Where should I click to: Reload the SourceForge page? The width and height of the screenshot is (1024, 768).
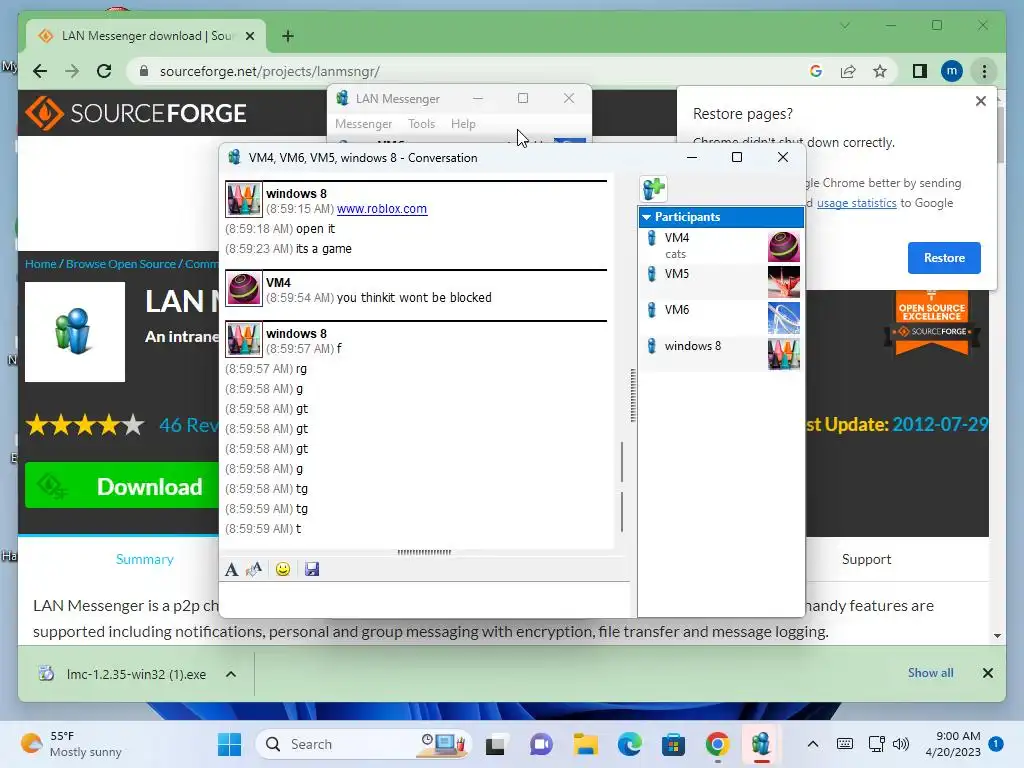(x=104, y=71)
